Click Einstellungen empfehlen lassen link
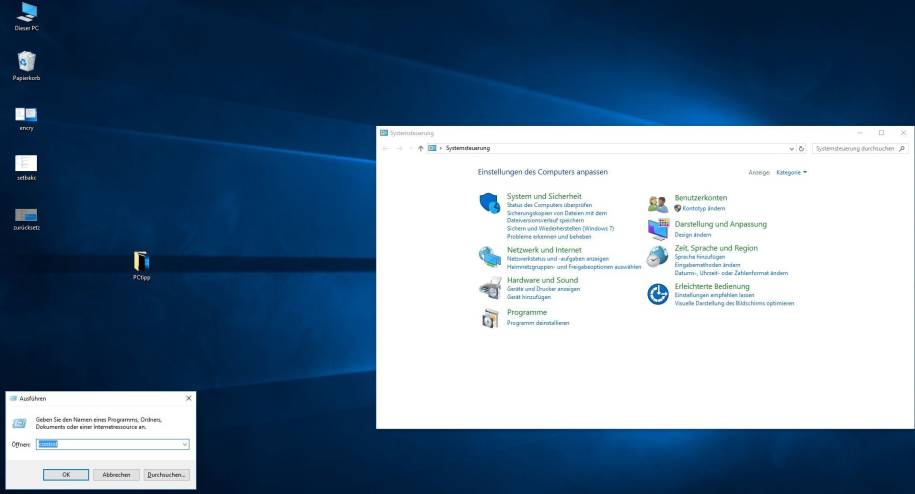 click(x=714, y=296)
